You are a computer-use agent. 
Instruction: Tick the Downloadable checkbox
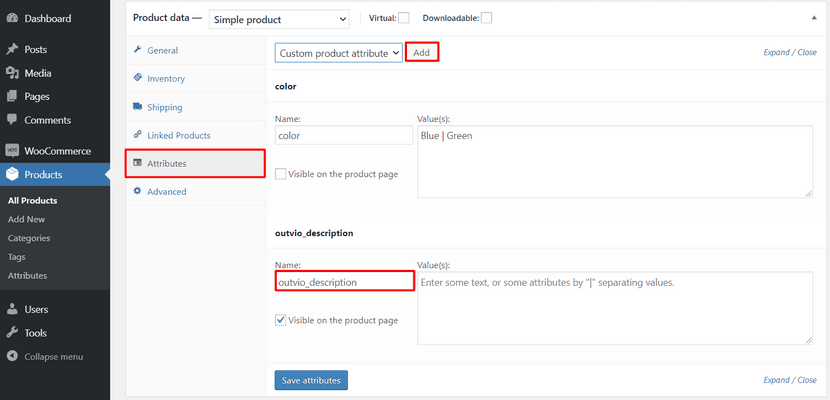[x=486, y=17]
